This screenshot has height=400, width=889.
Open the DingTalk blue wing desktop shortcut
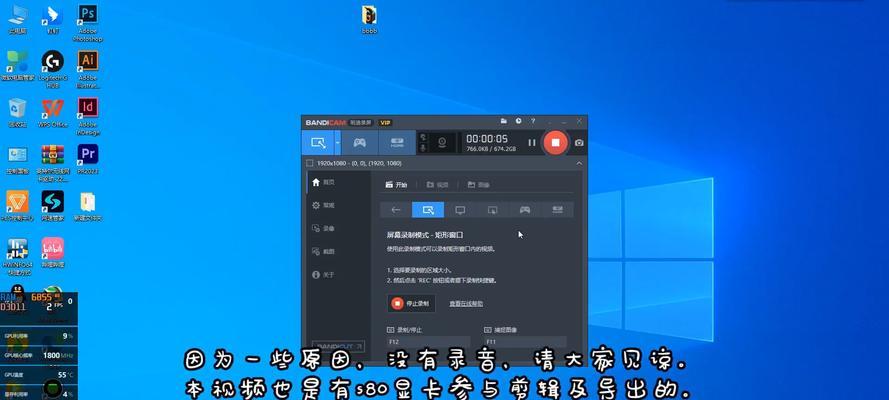point(53,19)
